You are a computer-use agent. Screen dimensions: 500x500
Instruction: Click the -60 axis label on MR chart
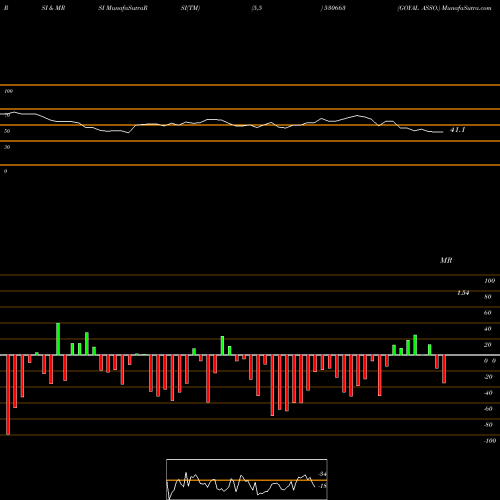pos(488,409)
